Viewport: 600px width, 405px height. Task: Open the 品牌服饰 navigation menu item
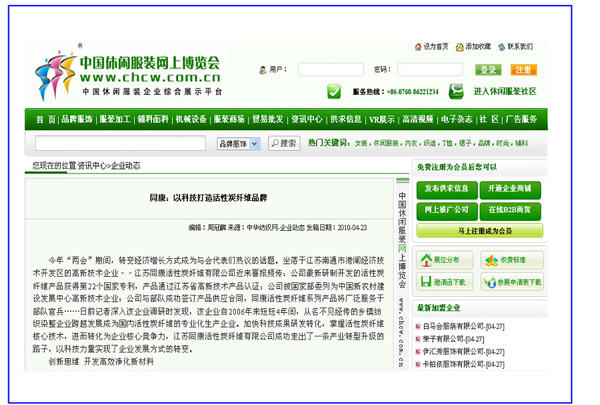(76, 119)
